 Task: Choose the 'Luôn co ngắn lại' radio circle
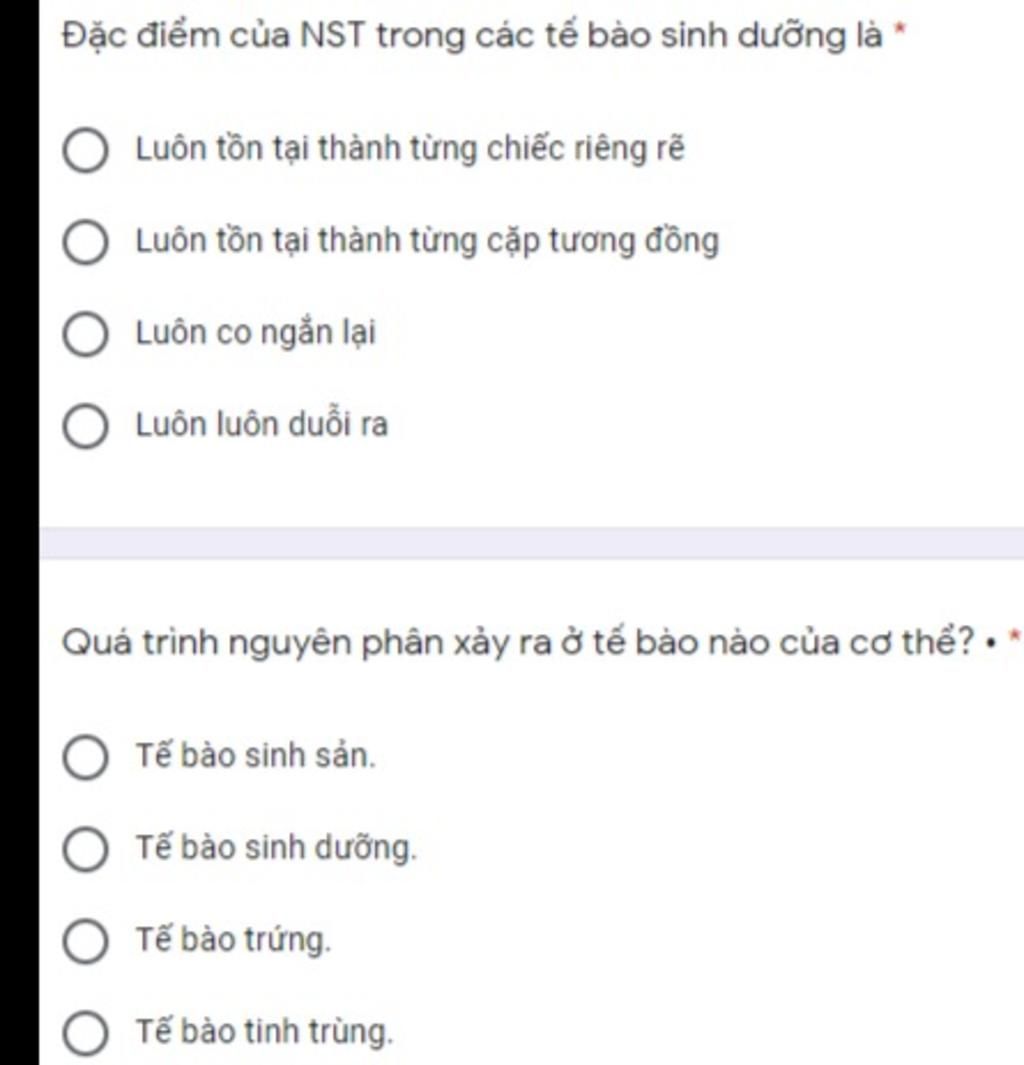pyautogui.click(x=85, y=333)
